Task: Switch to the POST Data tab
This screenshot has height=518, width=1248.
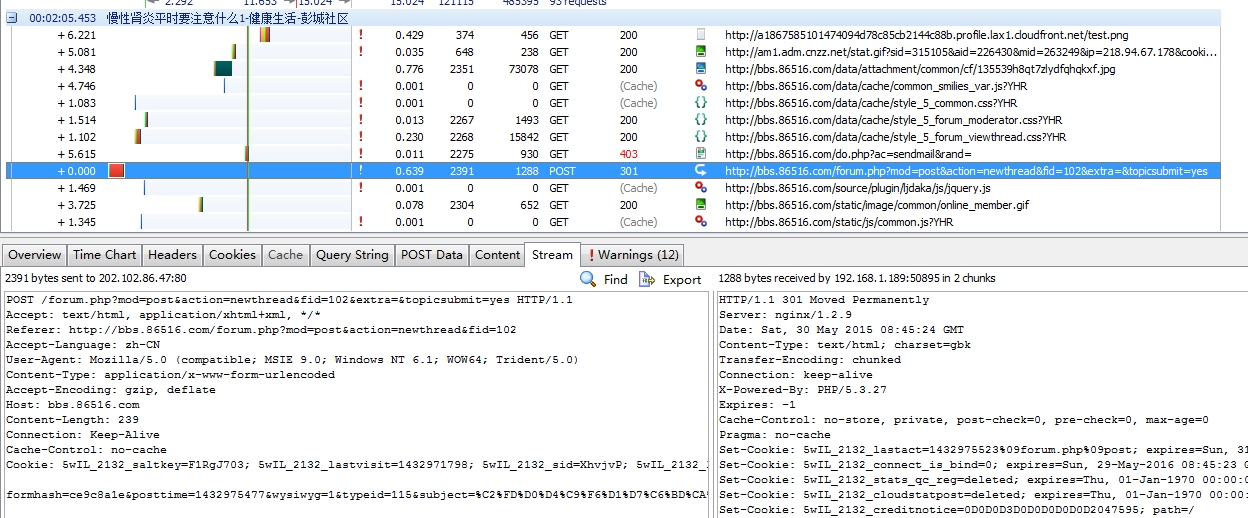Action: pos(431,255)
